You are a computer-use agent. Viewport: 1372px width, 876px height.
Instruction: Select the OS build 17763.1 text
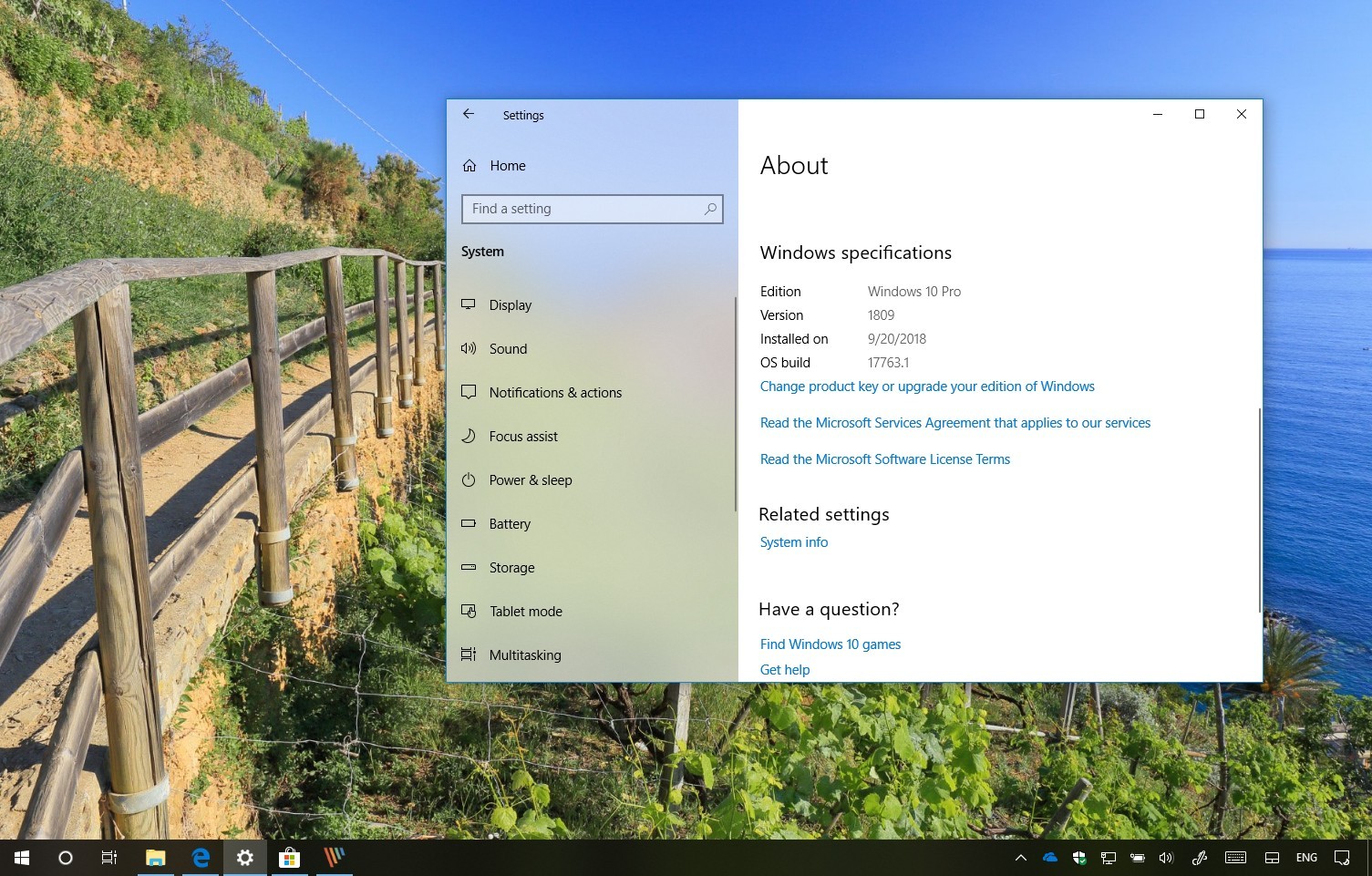click(x=889, y=363)
